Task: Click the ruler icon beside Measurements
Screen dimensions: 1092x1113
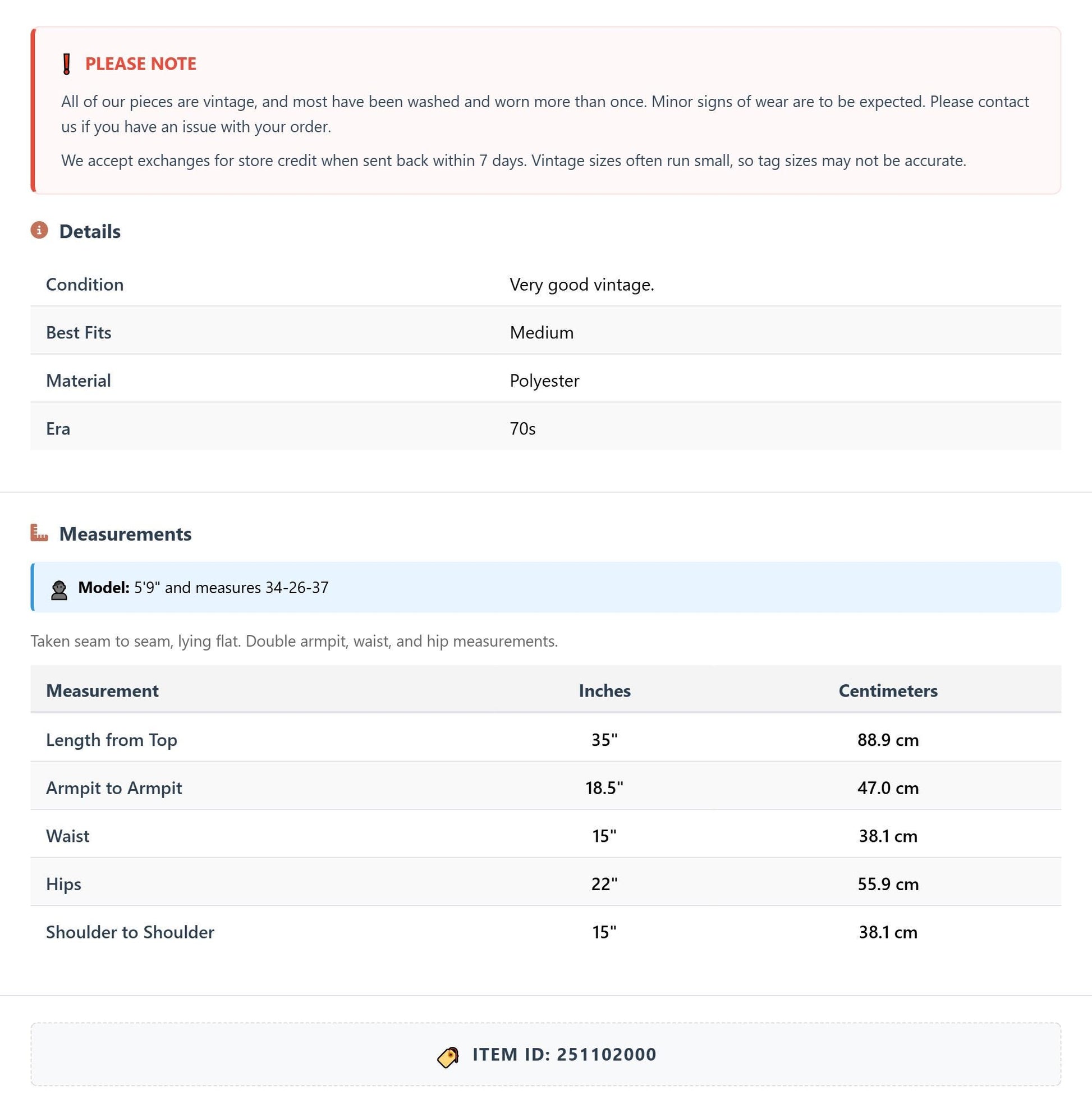Action: (39, 533)
